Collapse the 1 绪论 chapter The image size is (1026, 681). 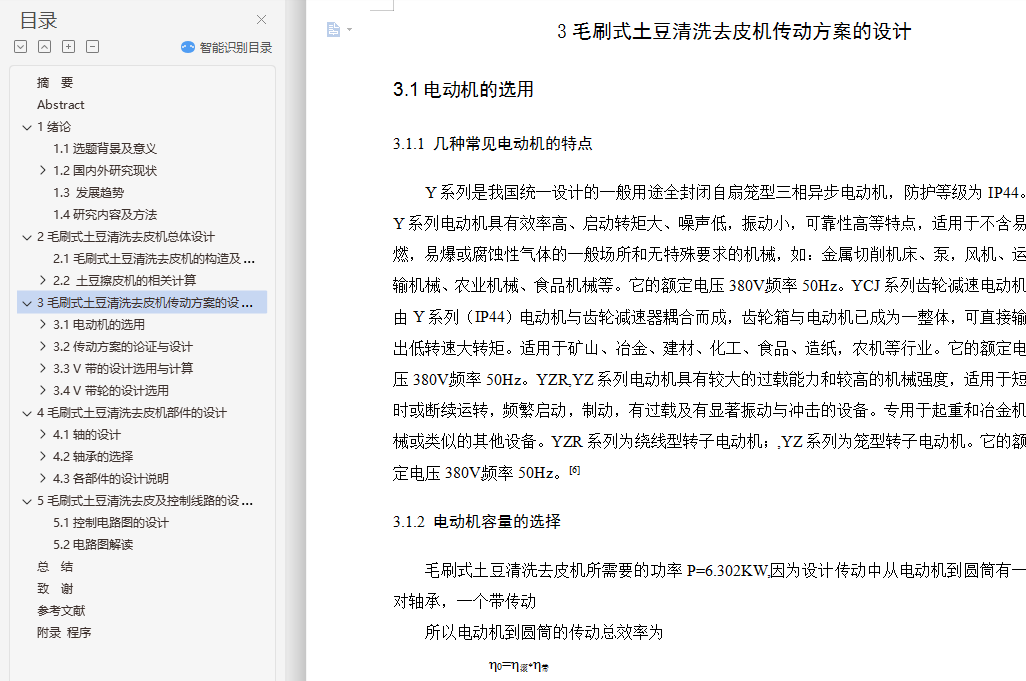tap(27, 127)
